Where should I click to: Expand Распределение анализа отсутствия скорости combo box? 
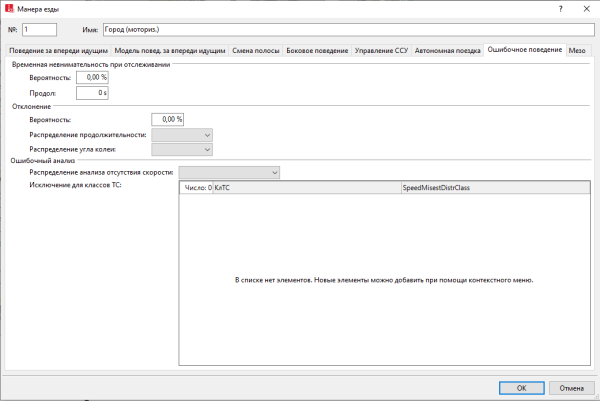[229, 172]
